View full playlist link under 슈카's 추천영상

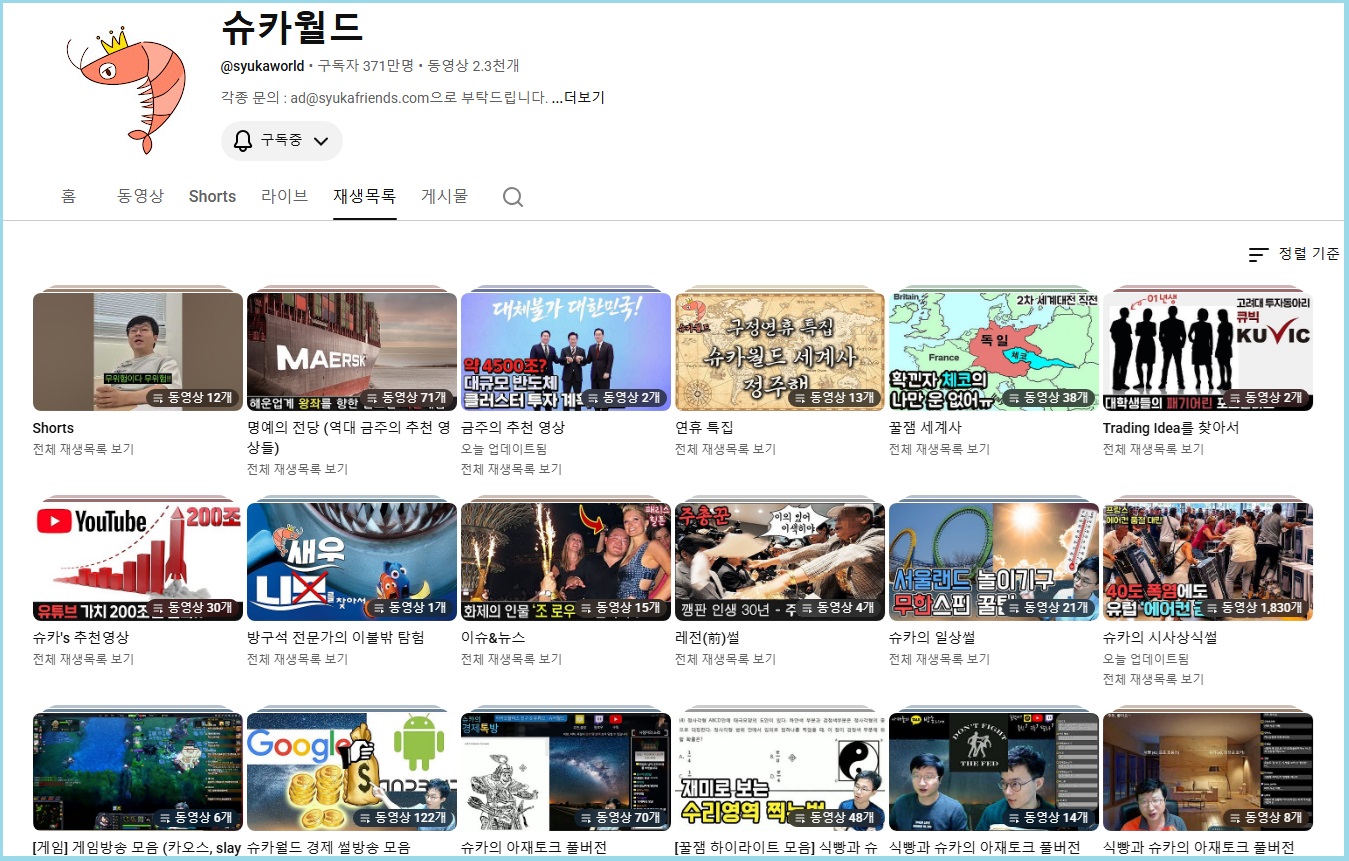pos(83,660)
